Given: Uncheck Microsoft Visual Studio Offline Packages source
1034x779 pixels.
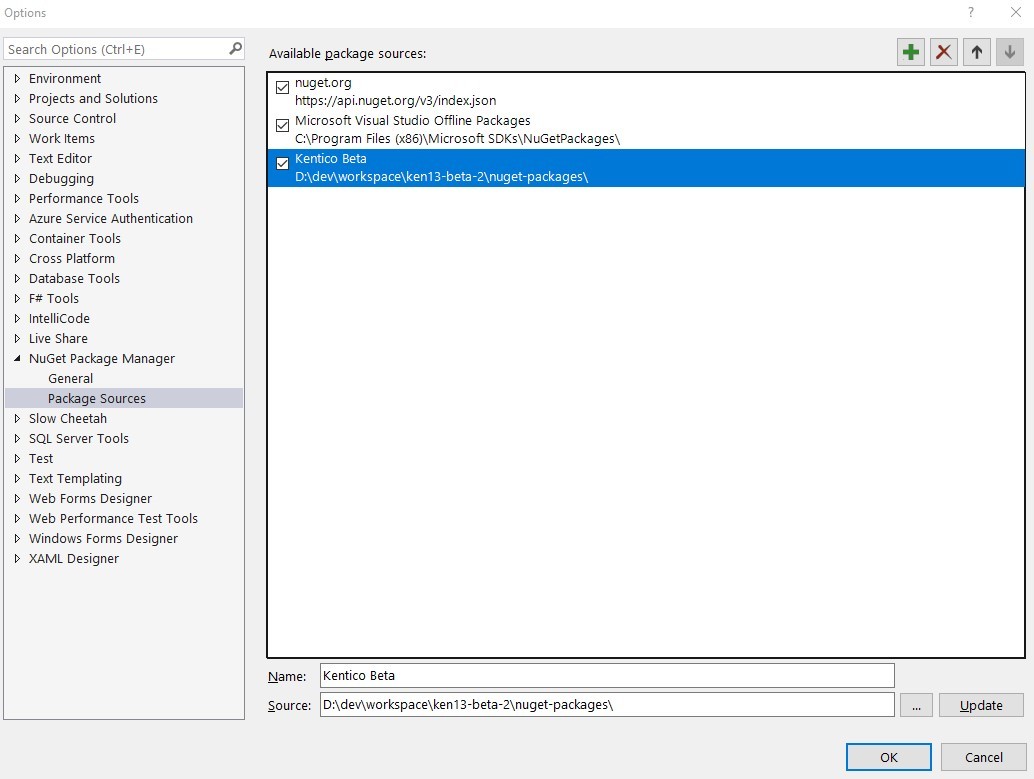Looking at the screenshot, I should [x=282, y=125].
